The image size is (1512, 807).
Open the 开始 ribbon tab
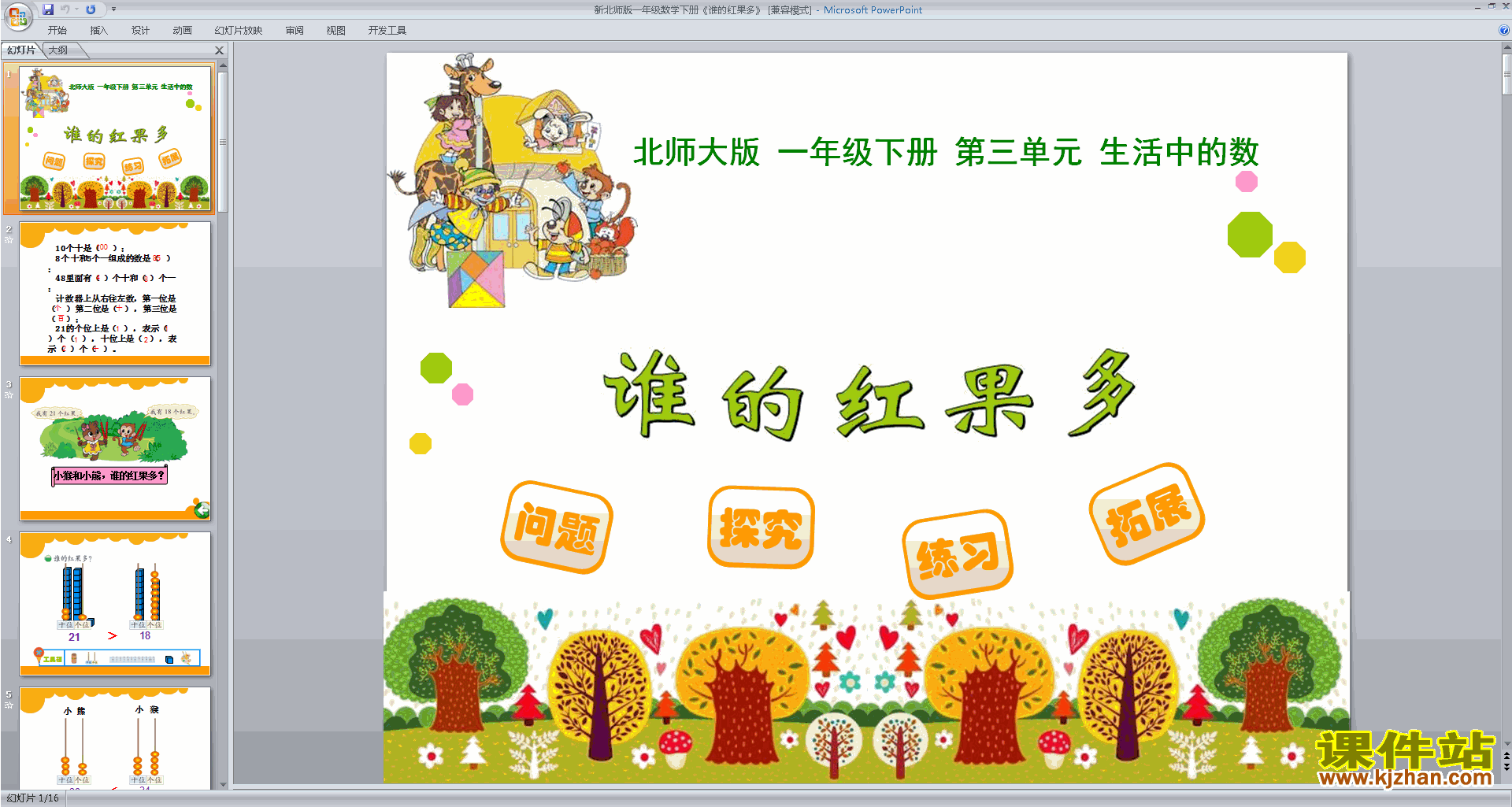pyautogui.click(x=57, y=31)
